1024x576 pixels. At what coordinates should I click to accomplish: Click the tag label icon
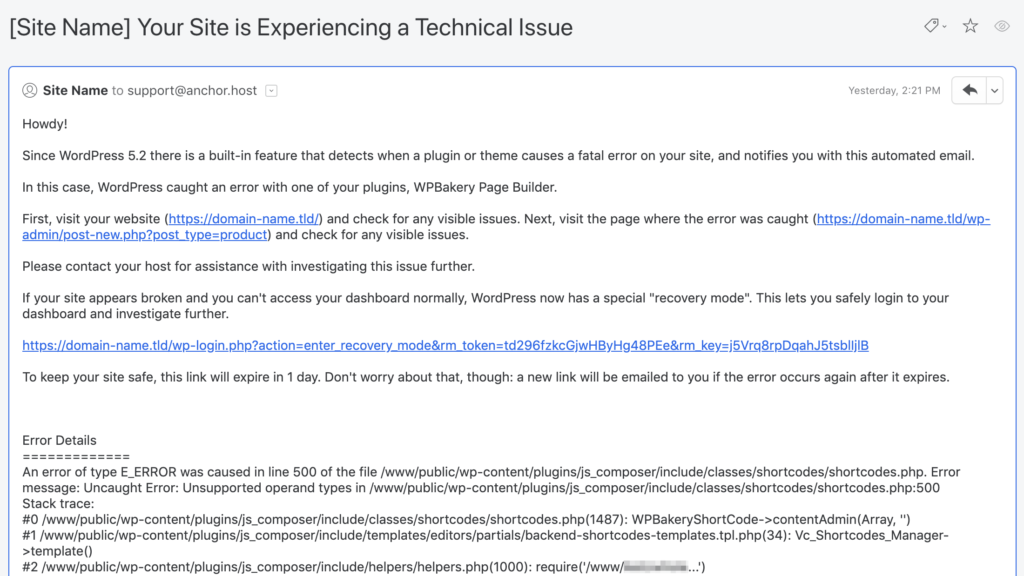pyautogui.click(x=933, y=27)
